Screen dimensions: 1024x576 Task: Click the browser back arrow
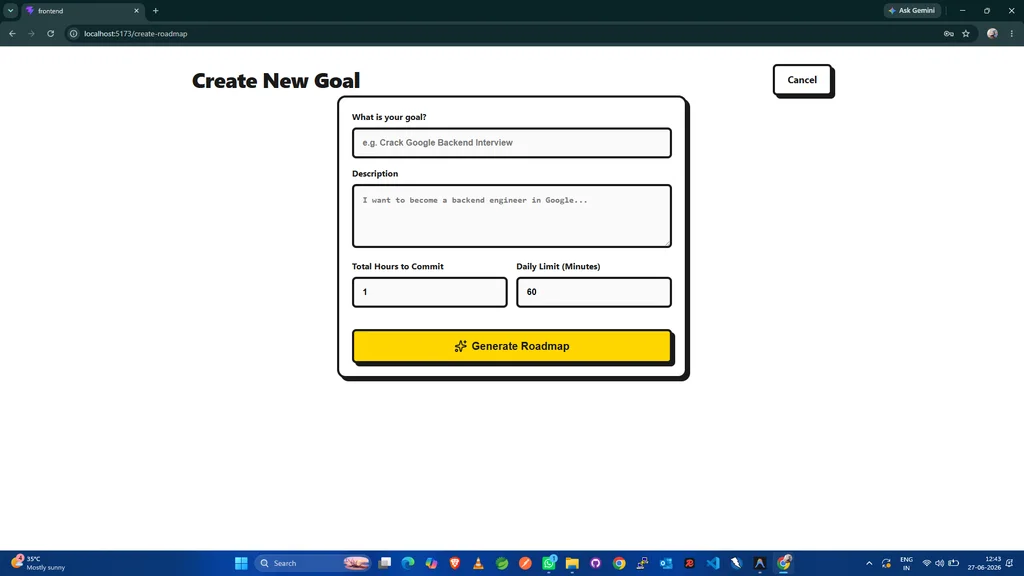click(12, 33)
